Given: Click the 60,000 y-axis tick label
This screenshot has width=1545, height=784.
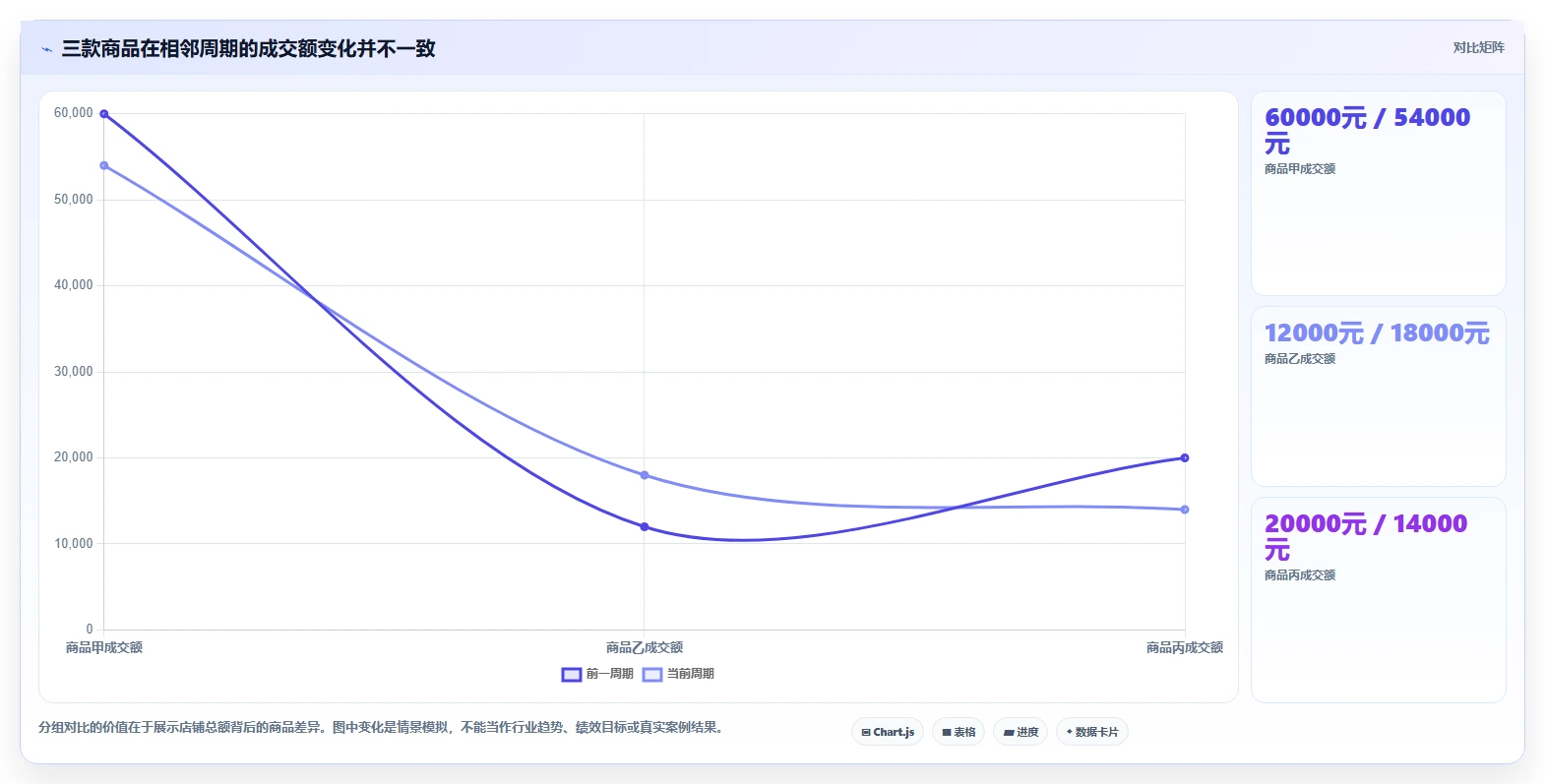Looking at the screenshot, I should click(x=74, y=113).
